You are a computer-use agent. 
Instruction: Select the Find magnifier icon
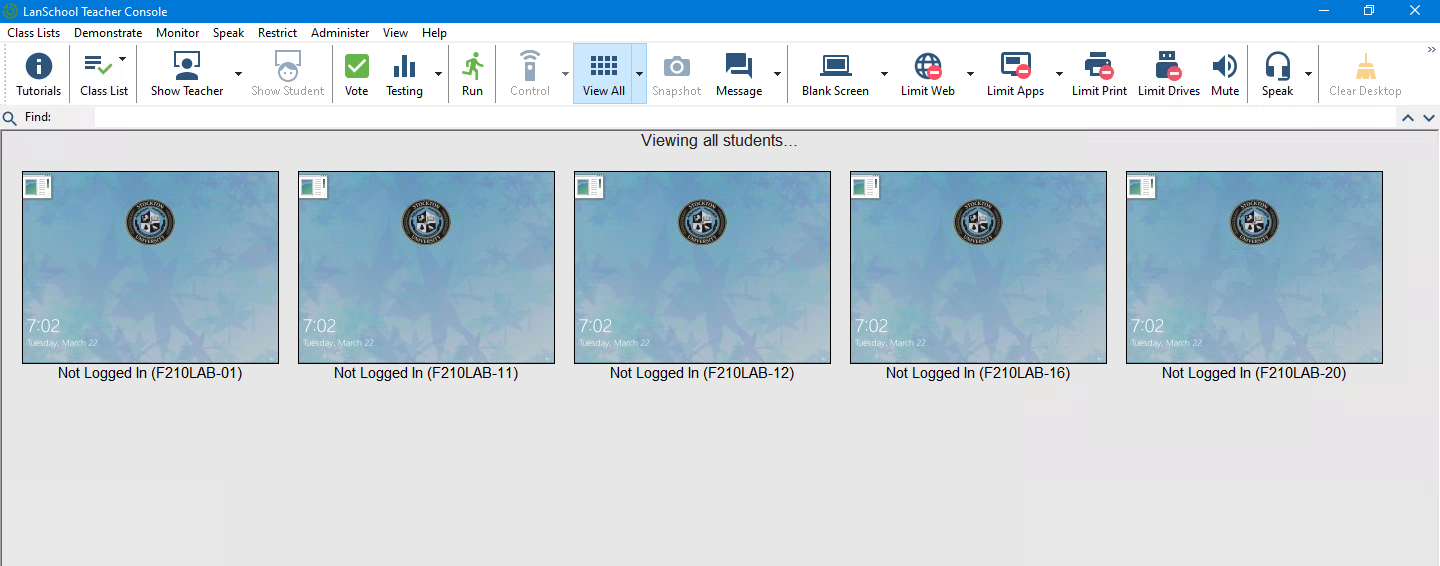coord(10,118)
